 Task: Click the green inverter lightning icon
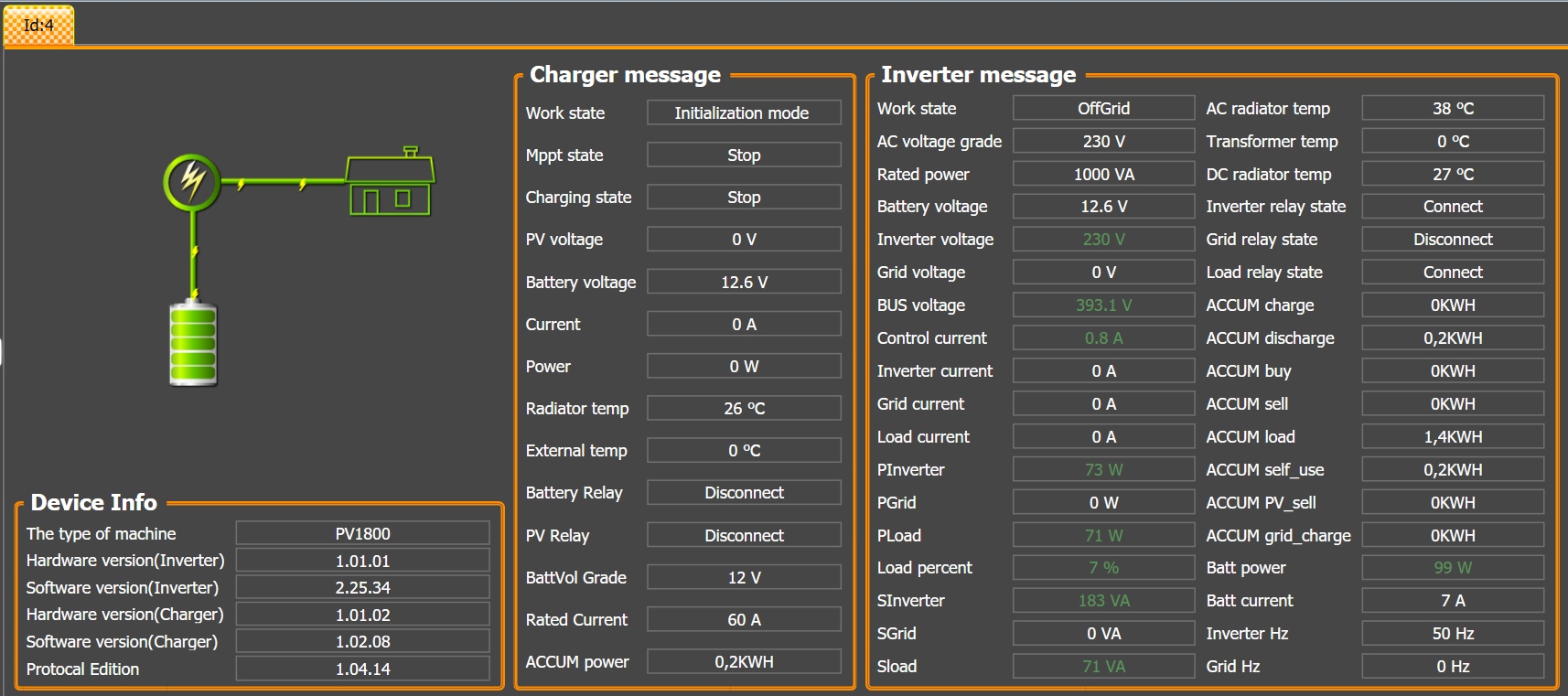[192, 181]
